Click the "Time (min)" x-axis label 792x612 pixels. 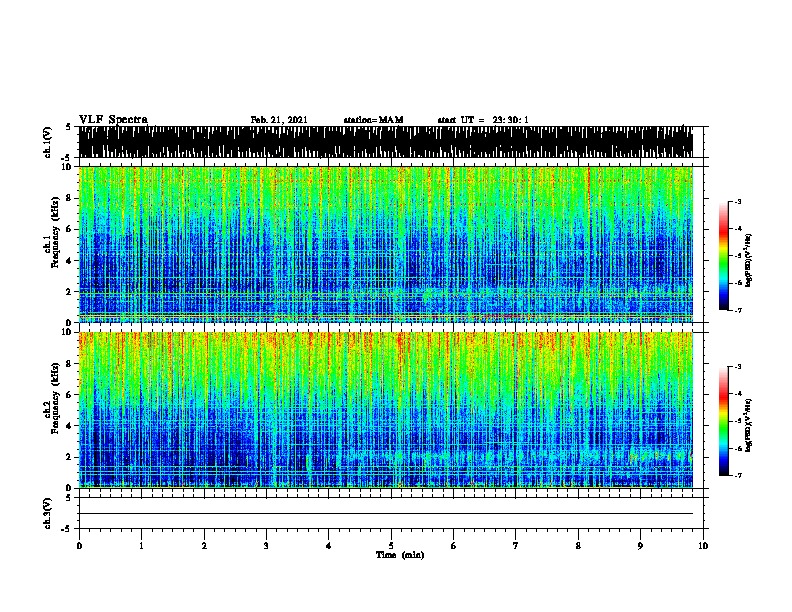click(x=400, y=555)
